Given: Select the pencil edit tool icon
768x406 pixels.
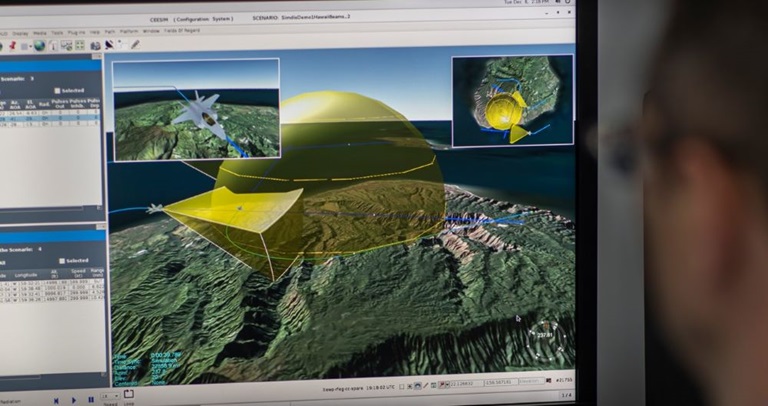Looking at the screenshot, I should pos(134,45).
